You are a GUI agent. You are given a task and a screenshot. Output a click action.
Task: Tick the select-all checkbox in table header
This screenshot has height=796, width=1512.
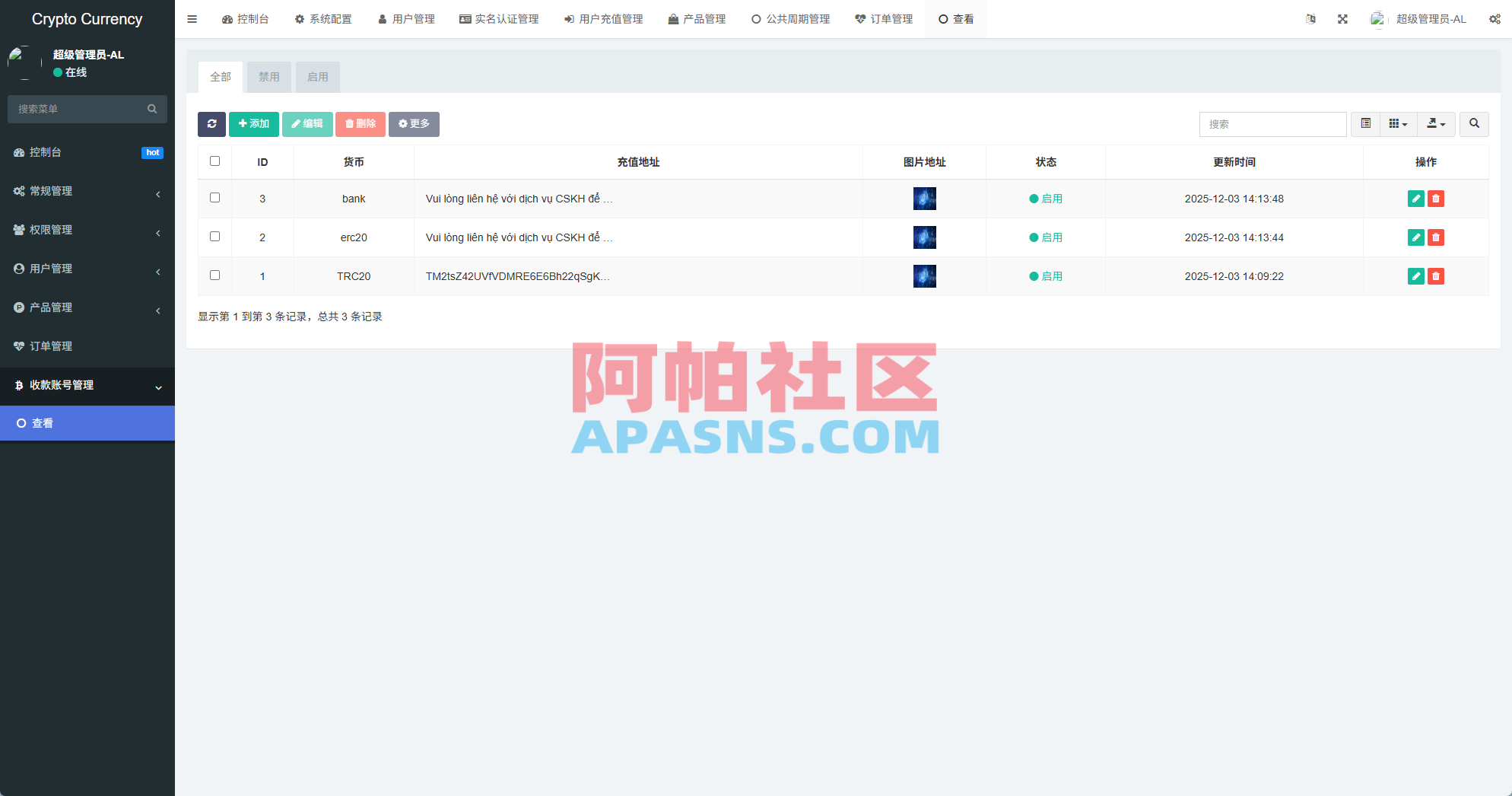click(214, 161)
